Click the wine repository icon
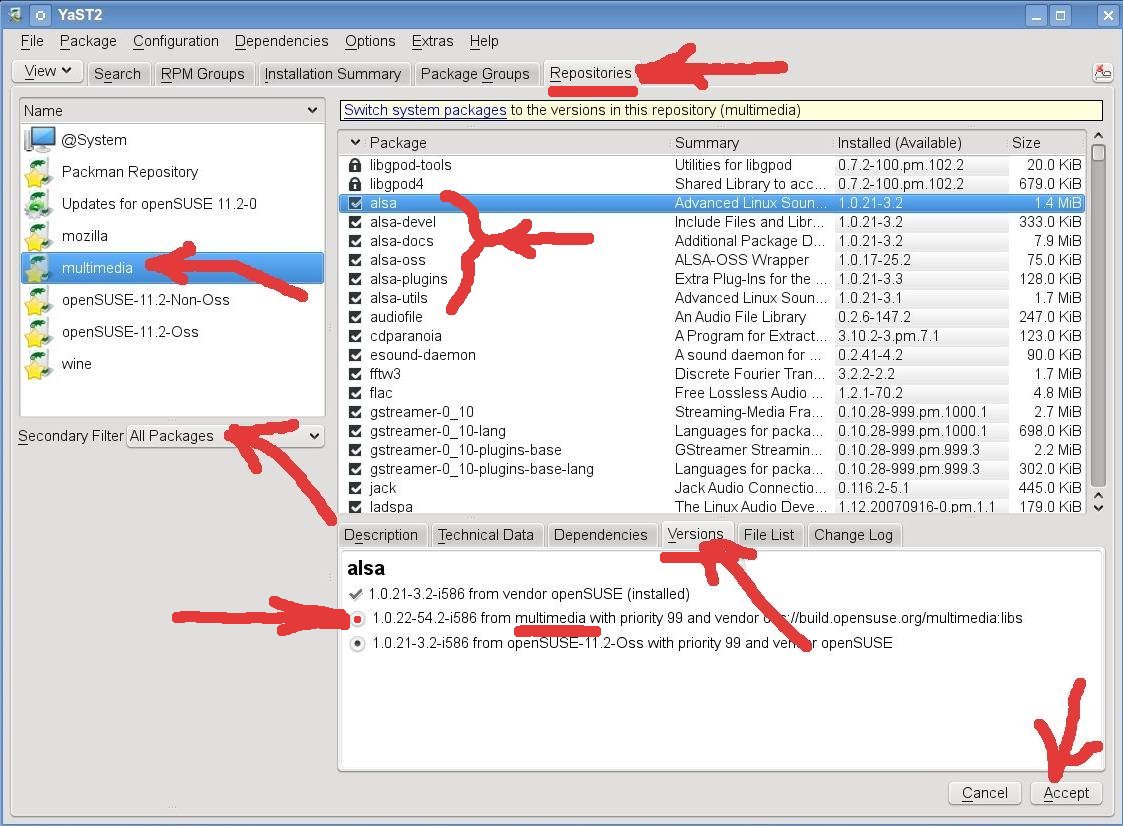This screenshot has width=1123, height=826. click(37, 364)
